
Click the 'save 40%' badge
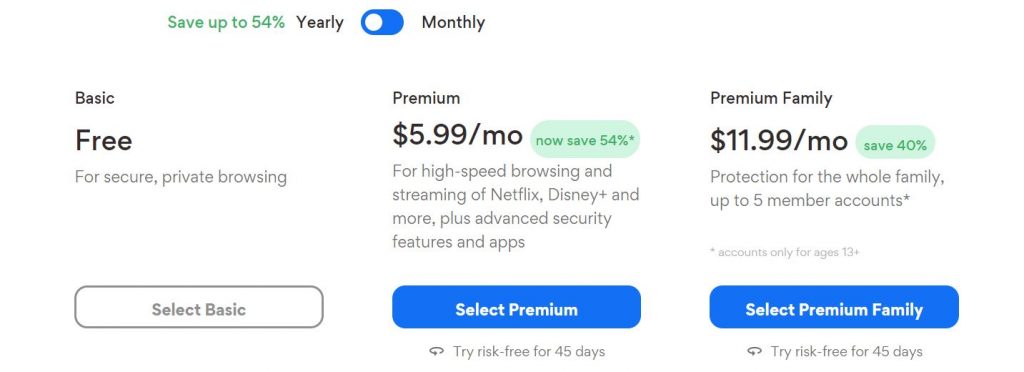click(895, 144)
